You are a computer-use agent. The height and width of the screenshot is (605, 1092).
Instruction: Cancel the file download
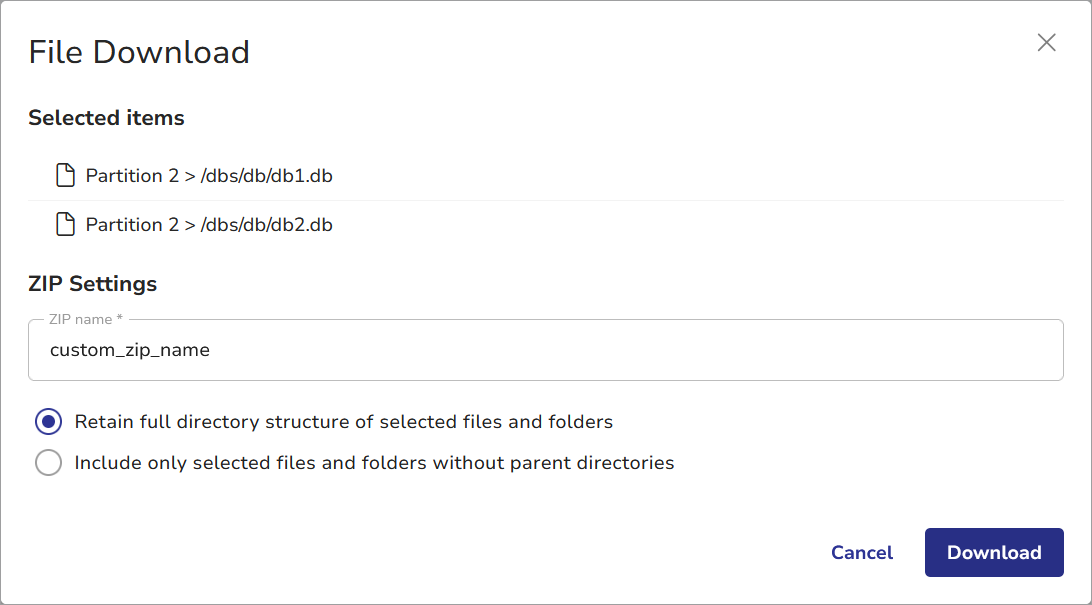[x=862, y=553]
